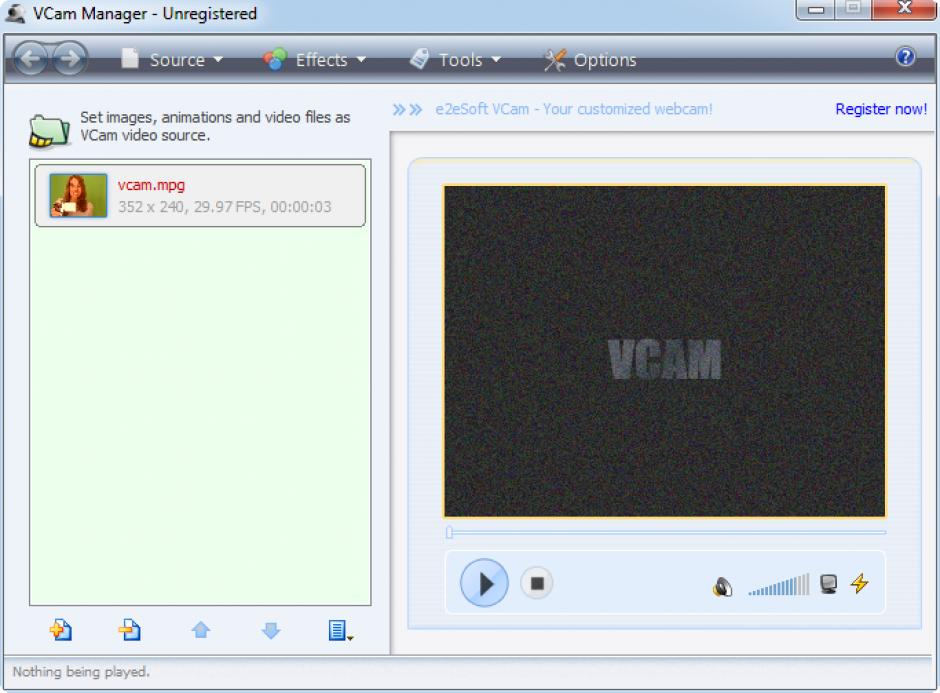Image resolution: width=940 pixels, height=693 pixels.
Task: Click the Register now! link
Action: 881,109
